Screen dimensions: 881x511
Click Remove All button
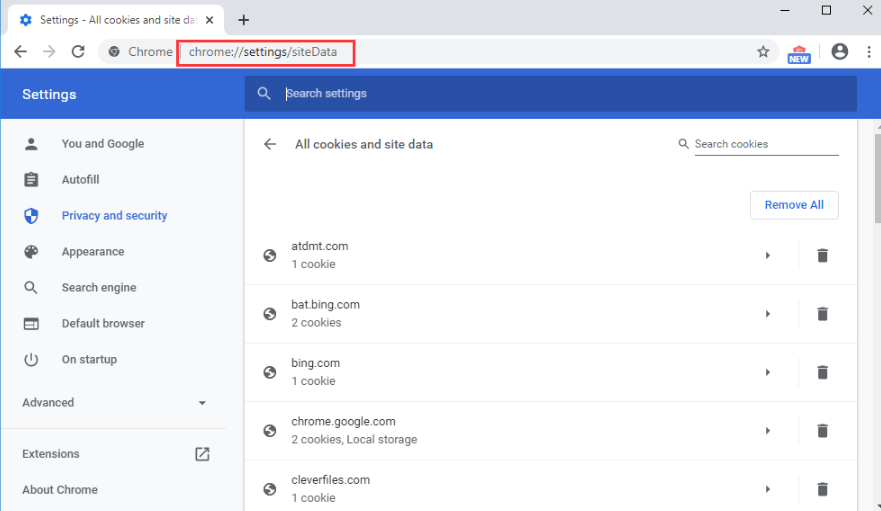[x=794, y=205]
